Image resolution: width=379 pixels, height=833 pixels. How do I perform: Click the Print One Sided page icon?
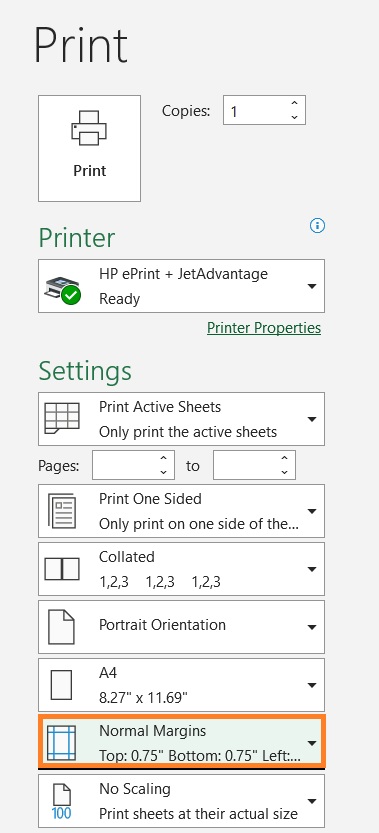62,511
